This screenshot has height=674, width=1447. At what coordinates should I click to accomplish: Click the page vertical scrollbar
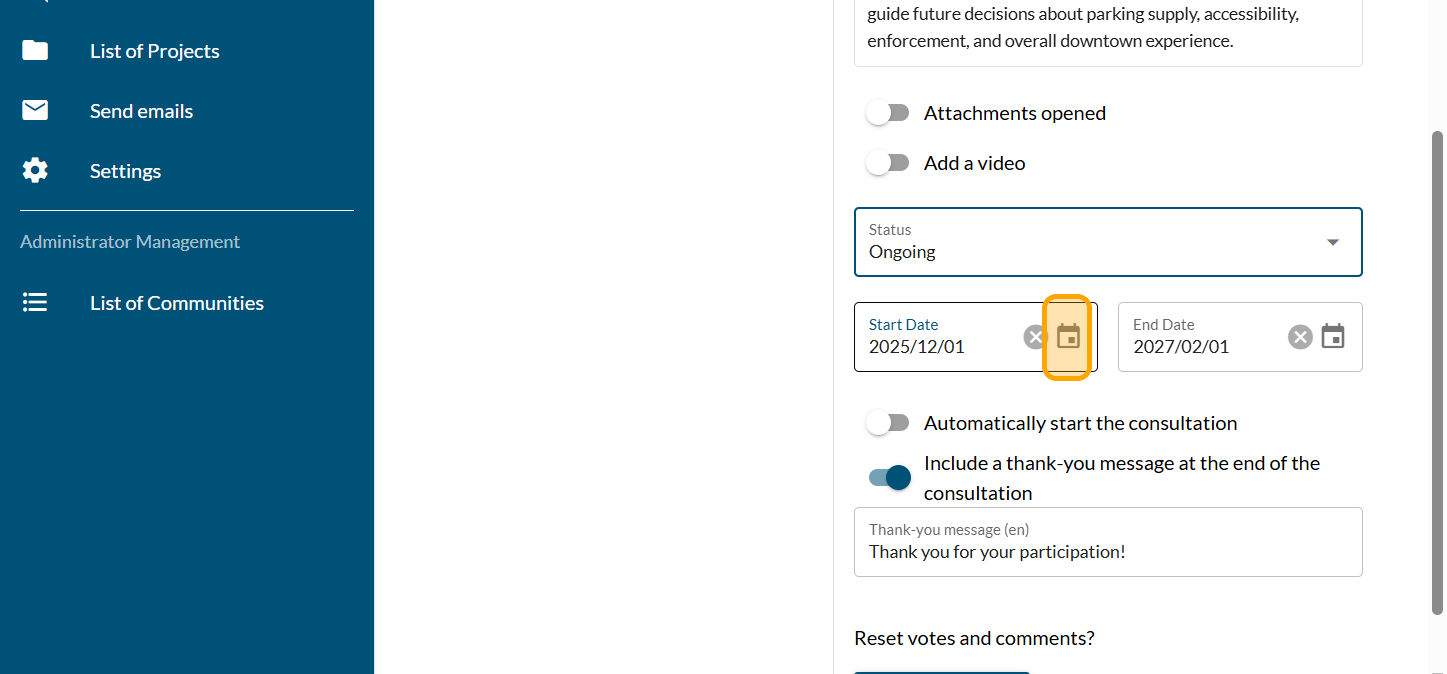point(1438,370)
